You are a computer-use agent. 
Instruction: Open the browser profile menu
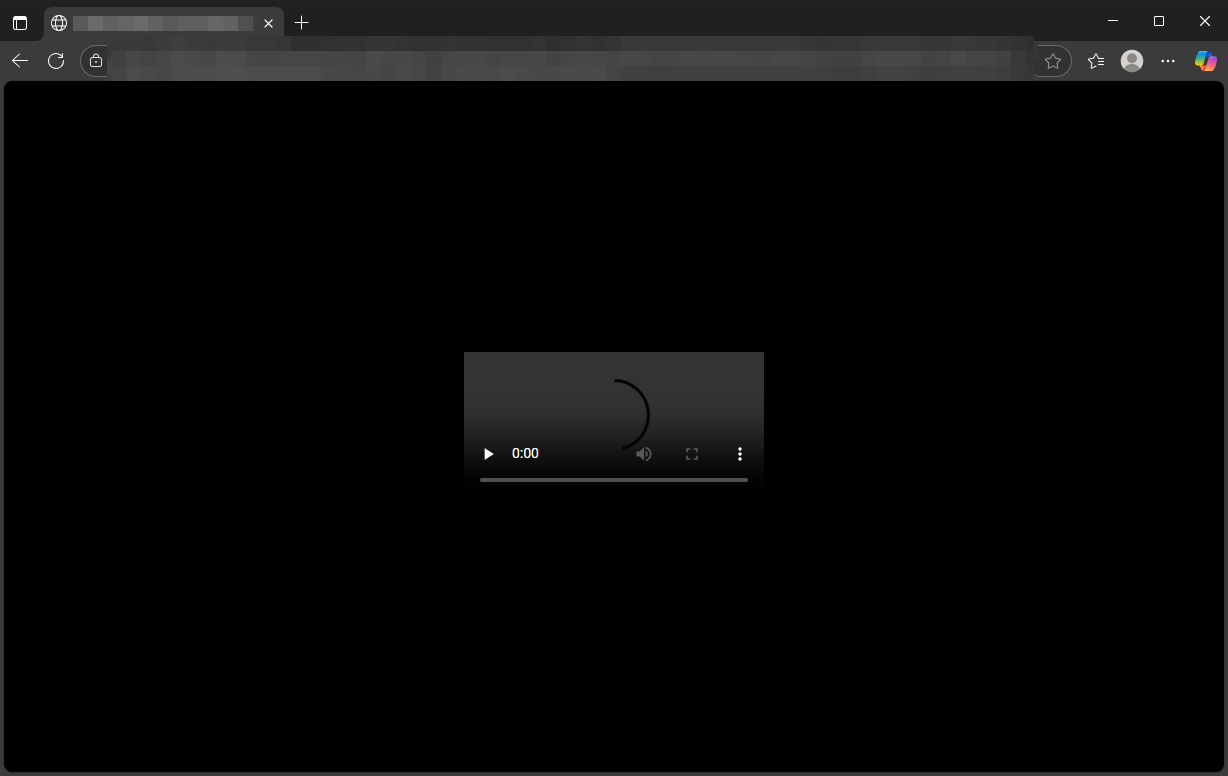1132,61
